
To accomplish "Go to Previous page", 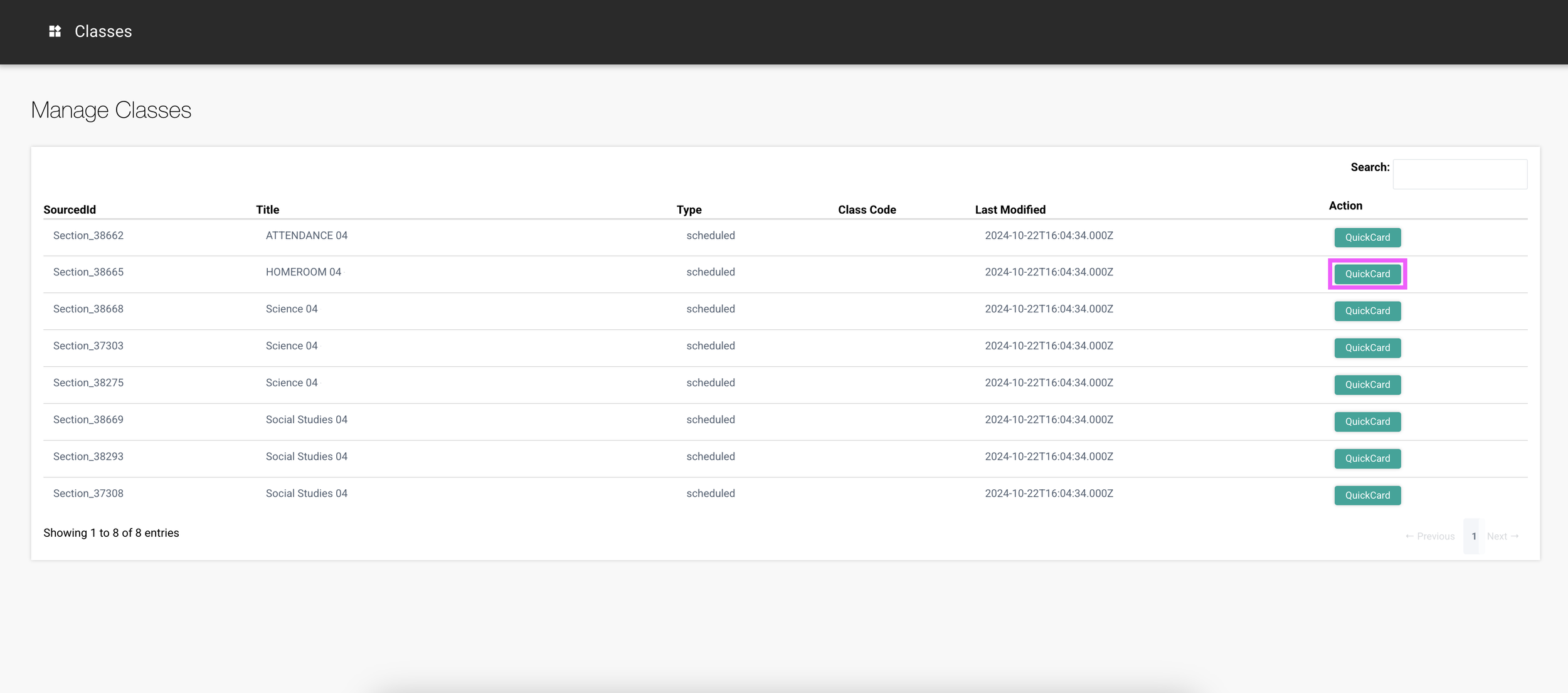I will point(1429,536).
